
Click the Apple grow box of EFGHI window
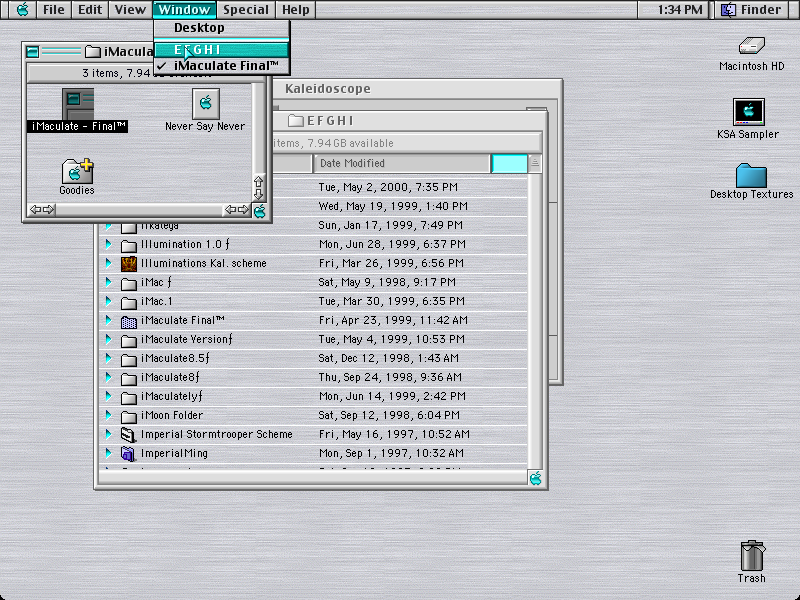pyautogui.click(x=535, y=478)
